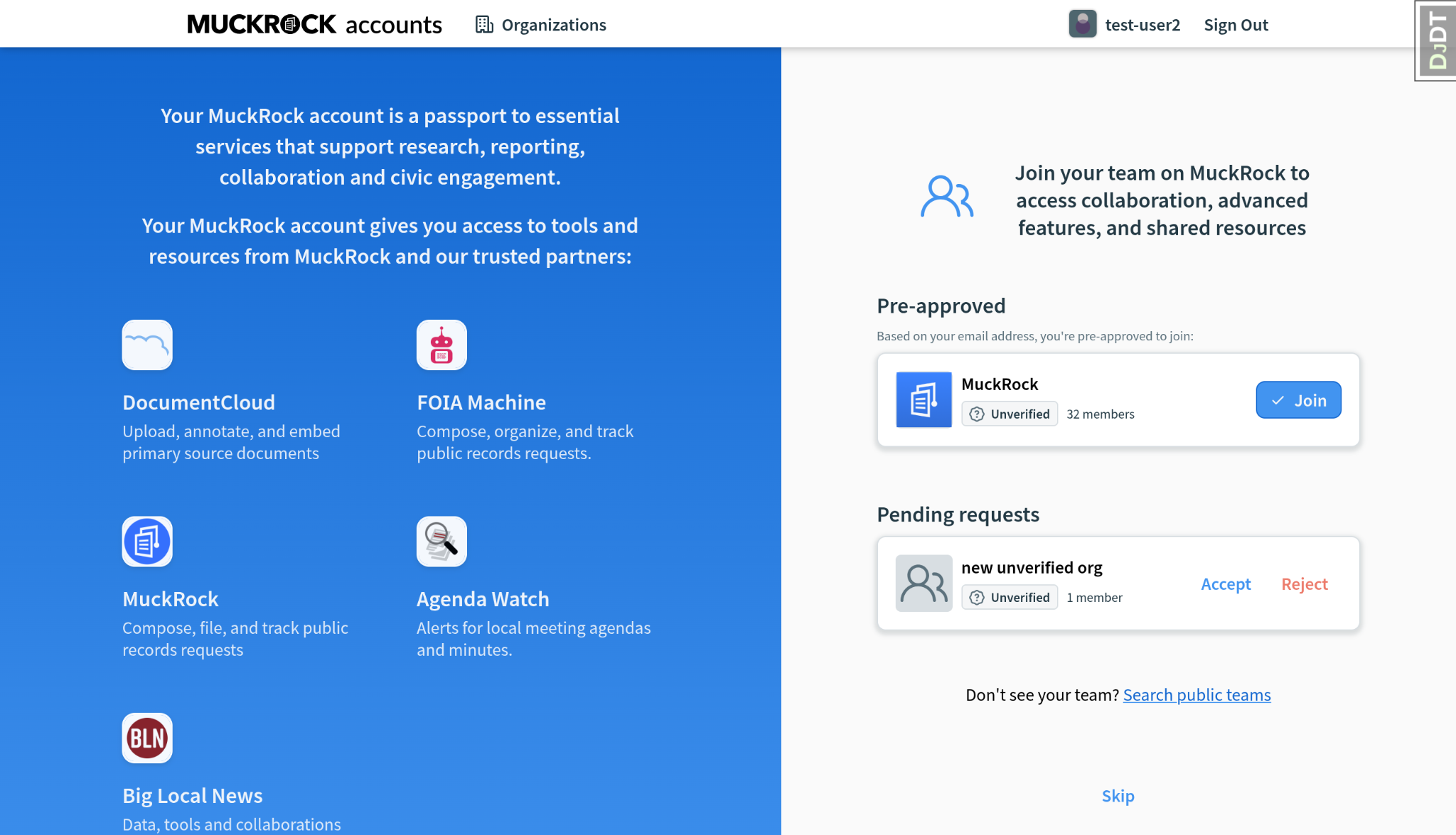Join the MuckRock organization
Screen dimensions: 1456x835
[x=1298, y=400]
